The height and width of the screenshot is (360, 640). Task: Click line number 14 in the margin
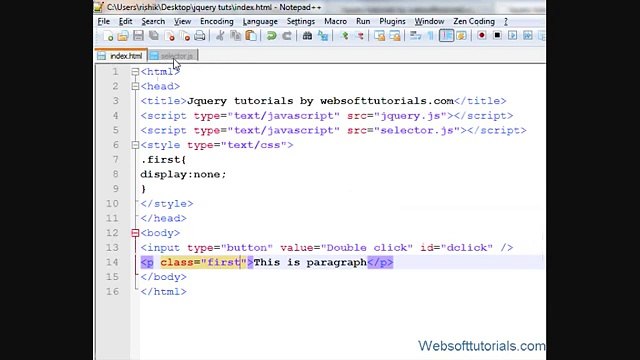tap(112, 262)
